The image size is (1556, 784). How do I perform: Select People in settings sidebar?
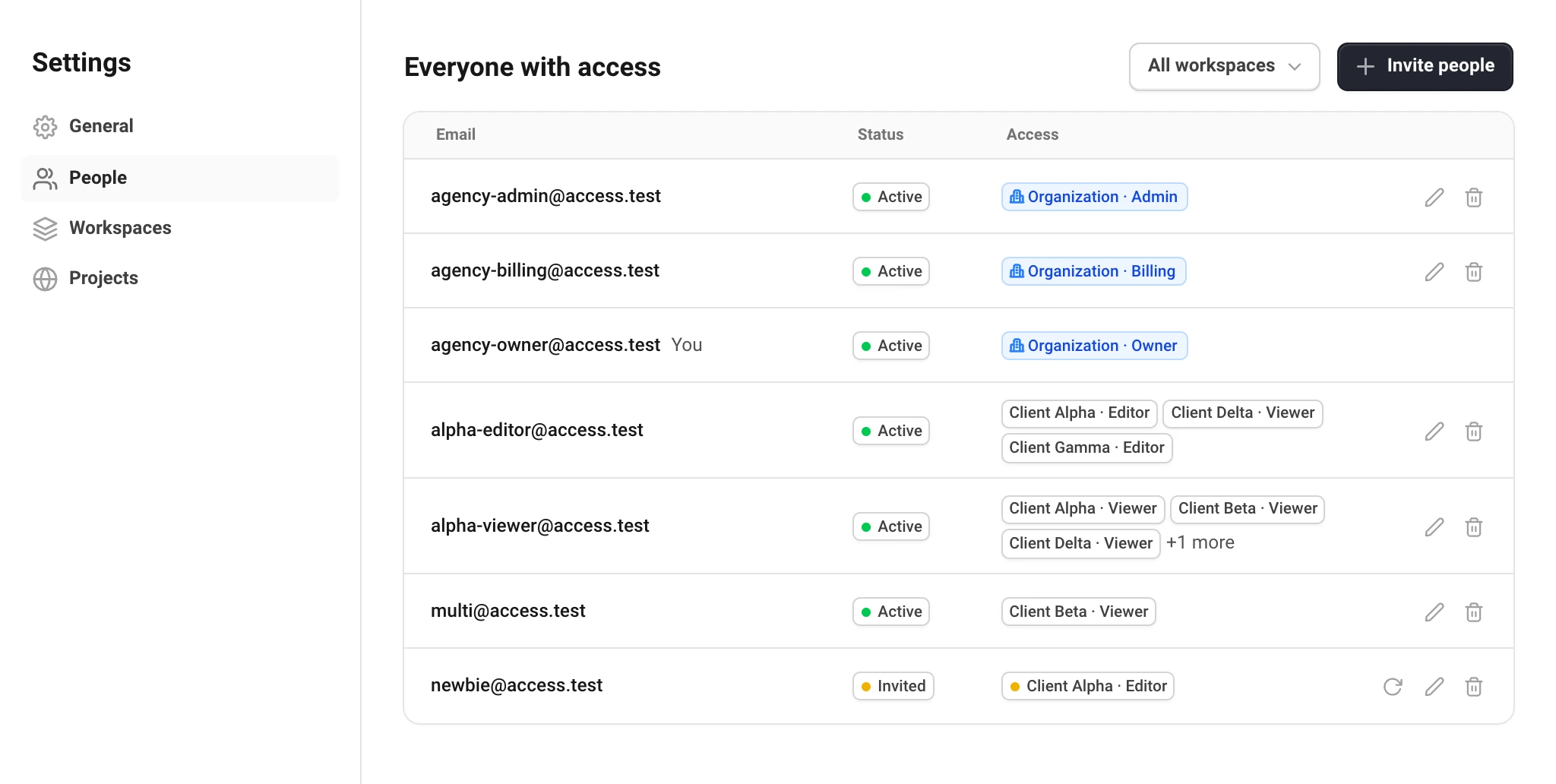point(179,178)
